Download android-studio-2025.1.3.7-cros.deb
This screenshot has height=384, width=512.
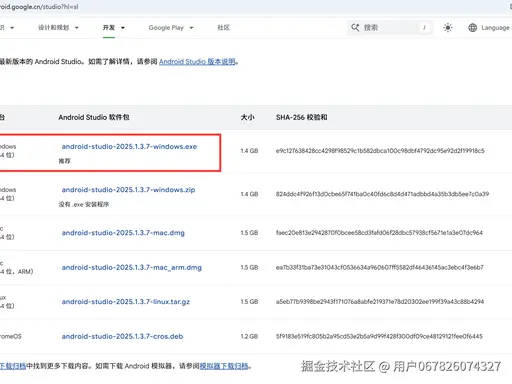tap(122, 336)
